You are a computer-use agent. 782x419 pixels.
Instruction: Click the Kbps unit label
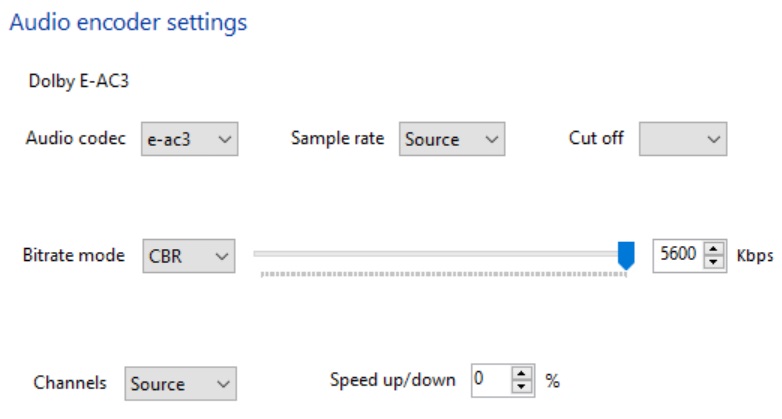point(755,255)
